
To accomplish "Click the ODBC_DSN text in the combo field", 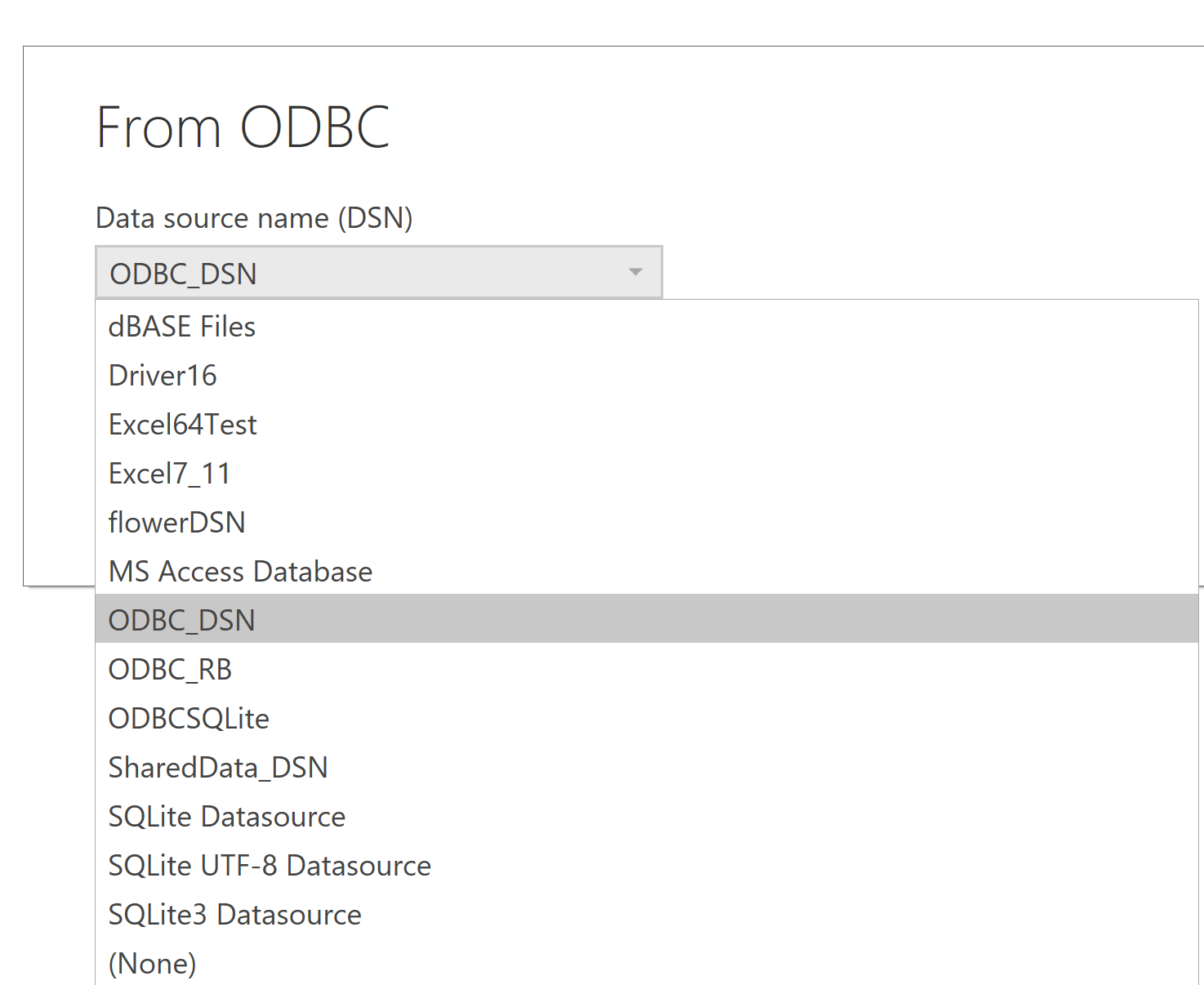I will coord(182,274).
